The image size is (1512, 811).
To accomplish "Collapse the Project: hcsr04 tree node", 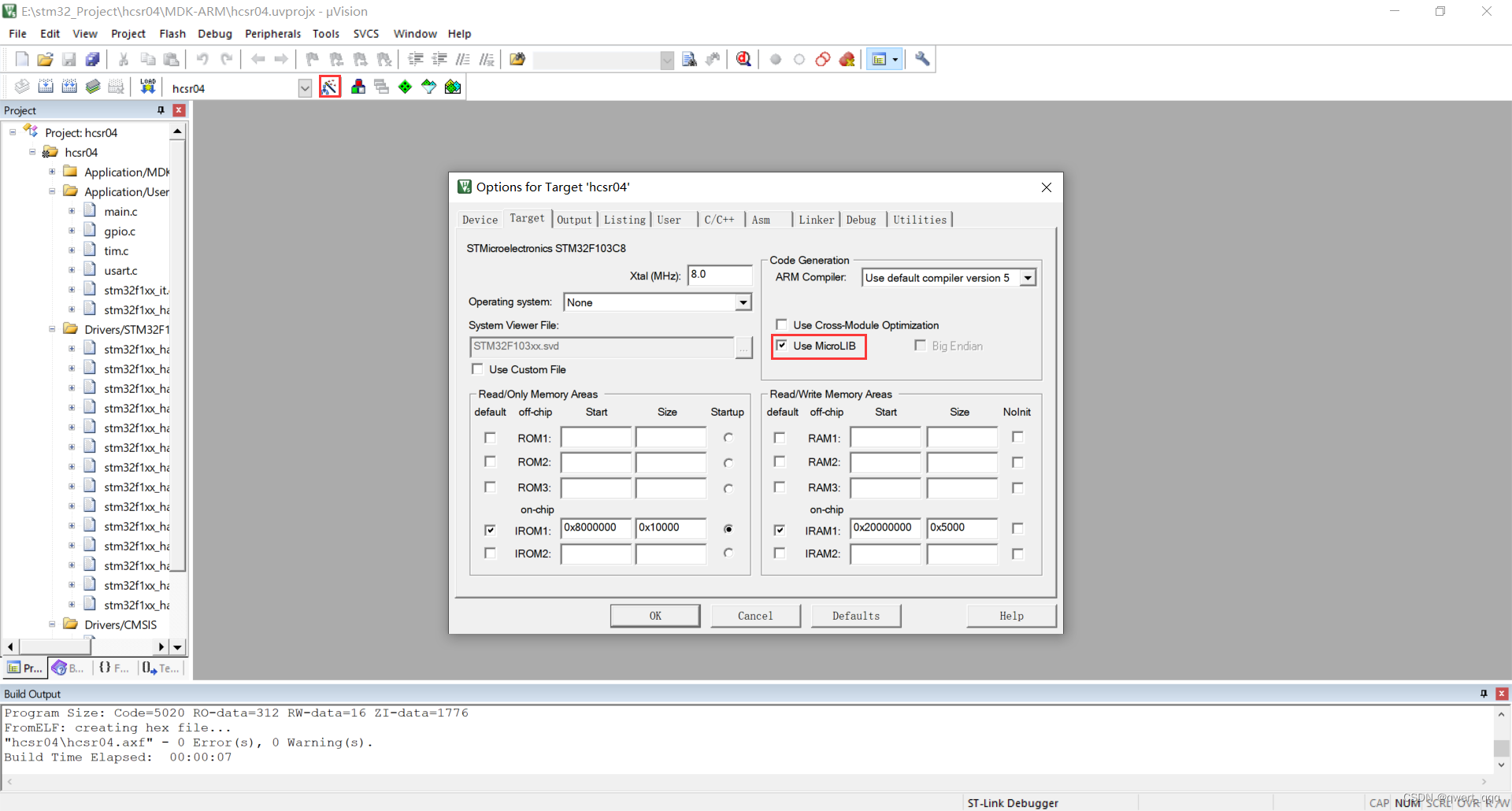I will click(x=13, y=132).
